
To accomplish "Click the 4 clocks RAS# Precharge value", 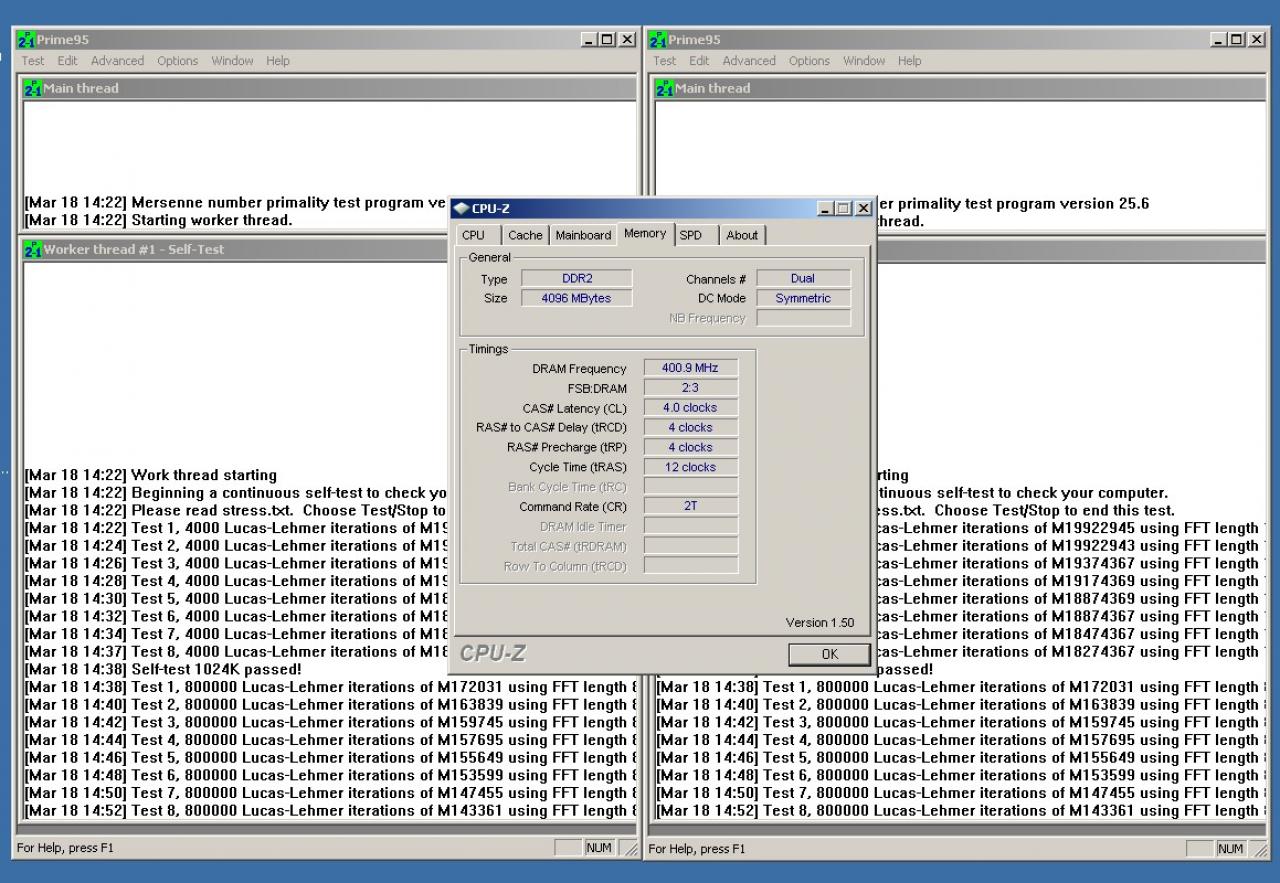I will point(690,447).
